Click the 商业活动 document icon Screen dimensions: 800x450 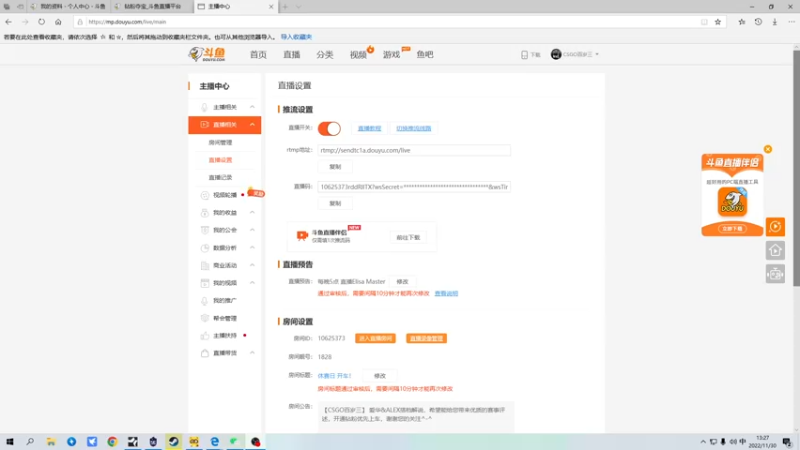coord(205,265)
